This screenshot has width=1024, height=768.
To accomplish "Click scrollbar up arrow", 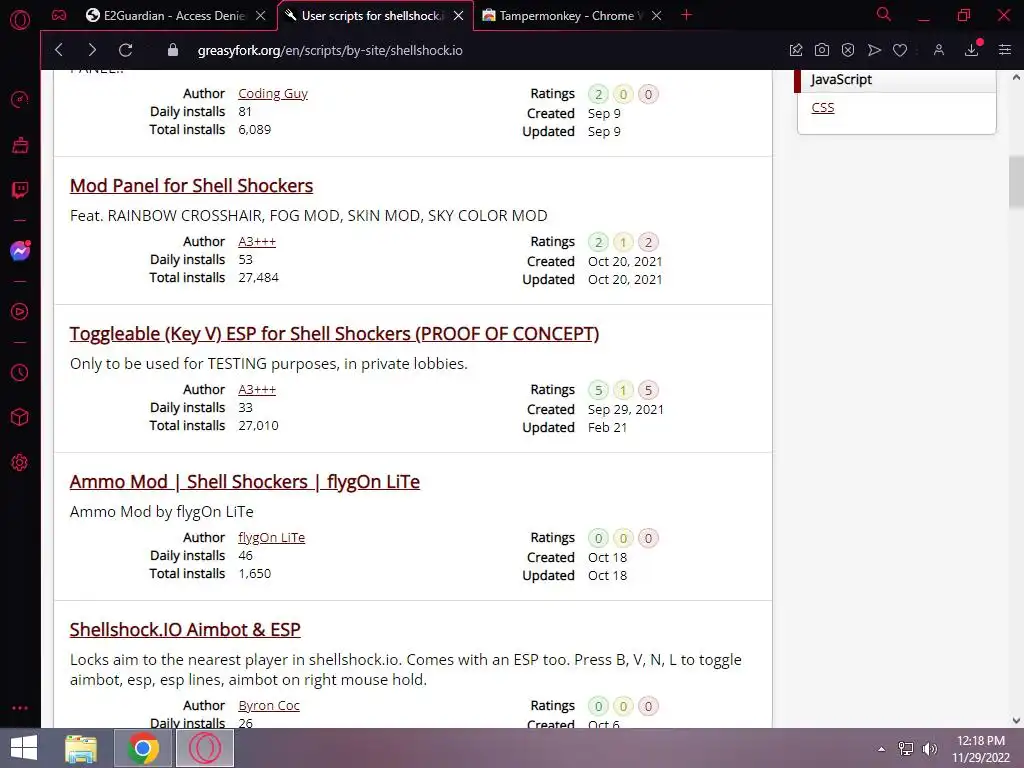I will [x=1016, y=77].
